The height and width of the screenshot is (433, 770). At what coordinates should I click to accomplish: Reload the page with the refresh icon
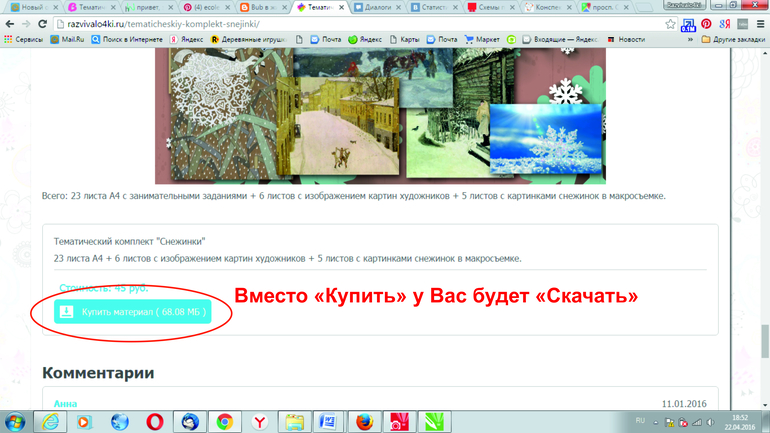[x=42, y=24]
